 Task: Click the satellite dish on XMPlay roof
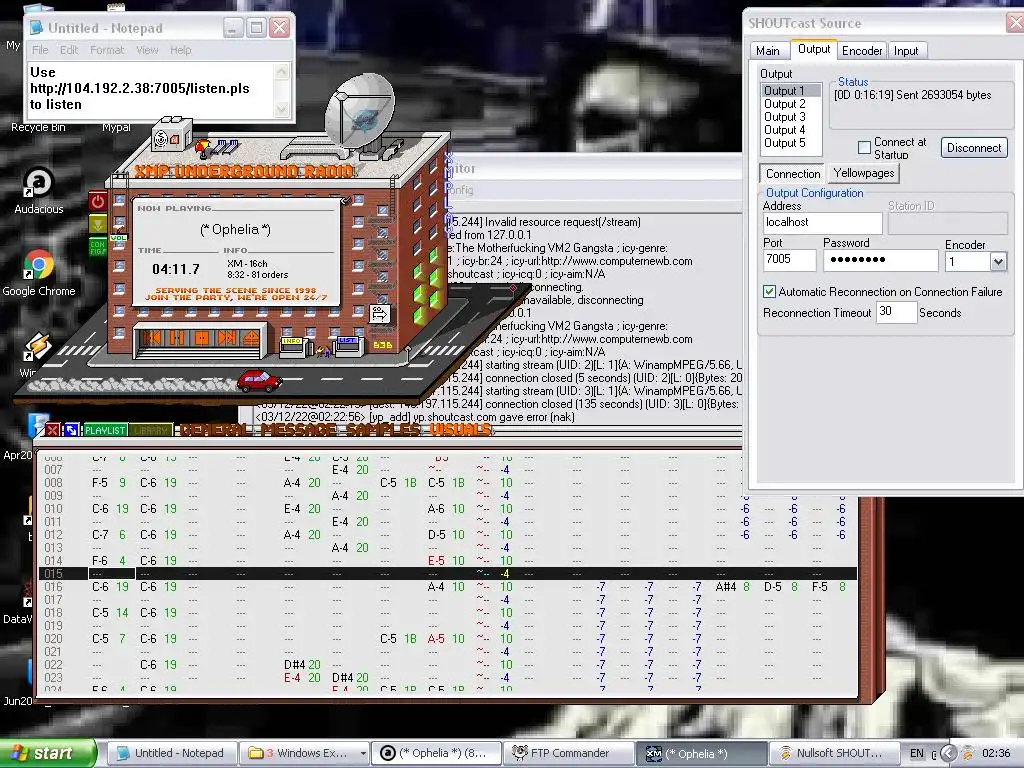pyautogui.click(x=360, y=110)
